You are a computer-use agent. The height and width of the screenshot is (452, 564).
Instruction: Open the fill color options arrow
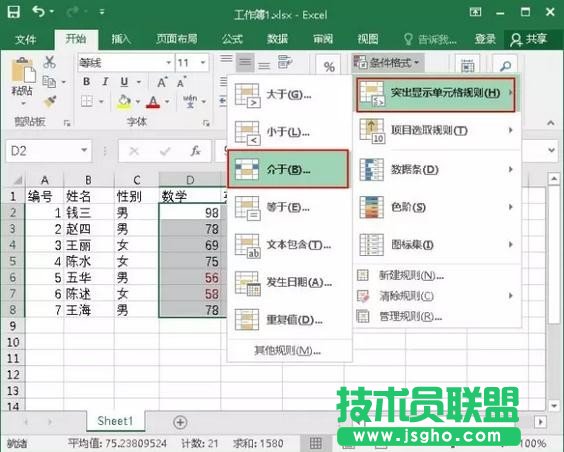pos(137,102)
